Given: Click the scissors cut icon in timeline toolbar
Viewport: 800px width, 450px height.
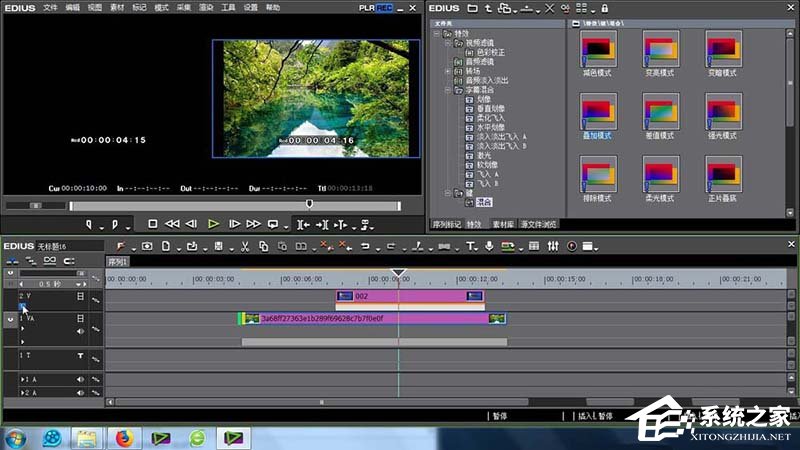Looking at the screenshot, I should pos(243,246).
